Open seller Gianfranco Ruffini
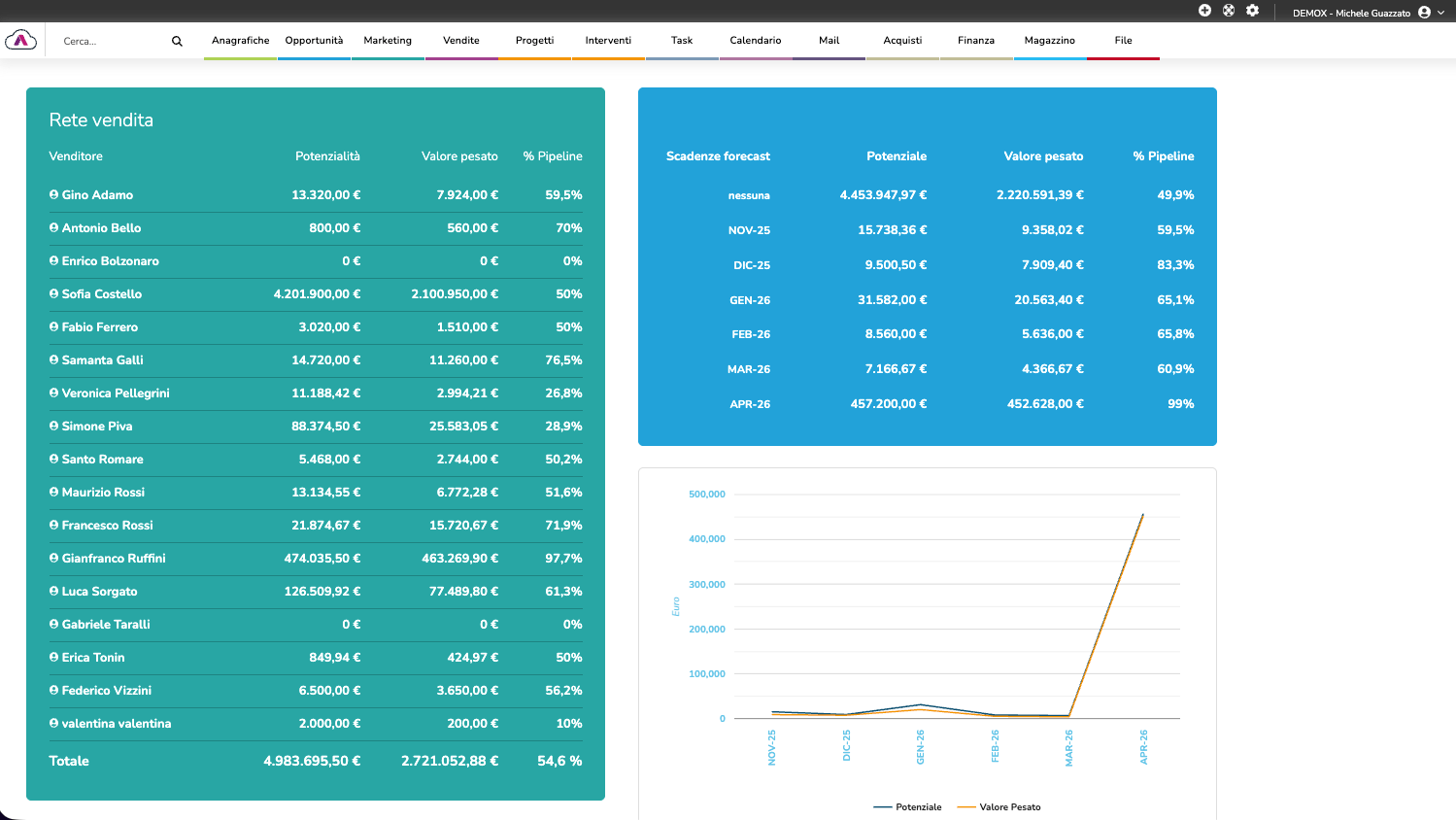Screen dimensions: 1456x820 pyautogui.click(x=114, y=559)
